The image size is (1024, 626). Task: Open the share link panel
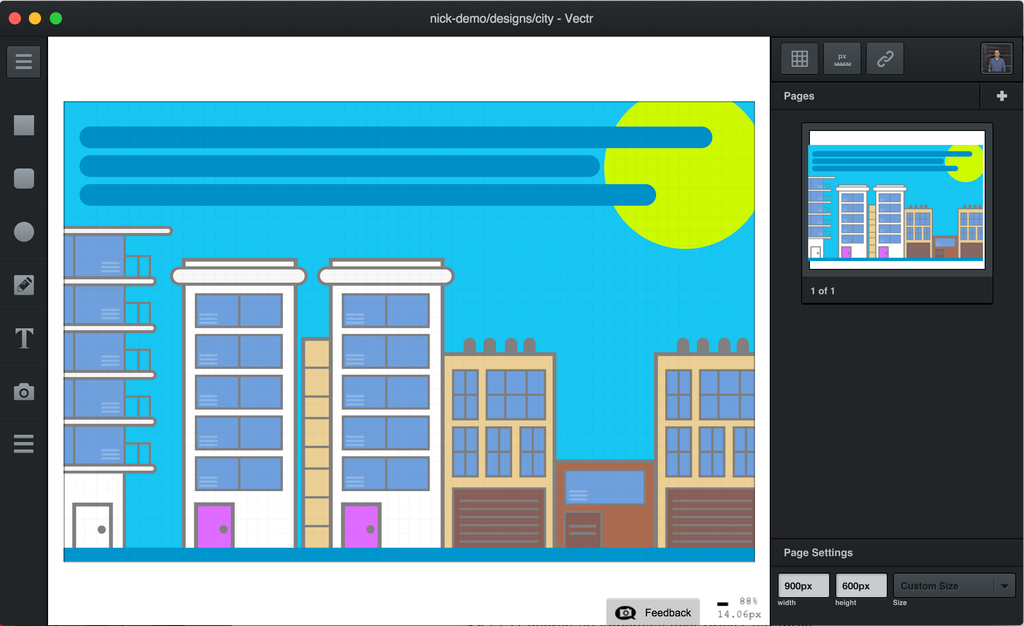point(884,57)
